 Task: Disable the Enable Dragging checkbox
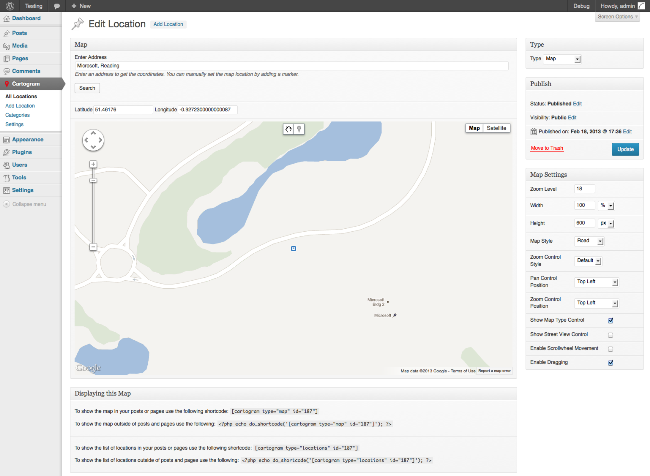[x=610, y=363]
